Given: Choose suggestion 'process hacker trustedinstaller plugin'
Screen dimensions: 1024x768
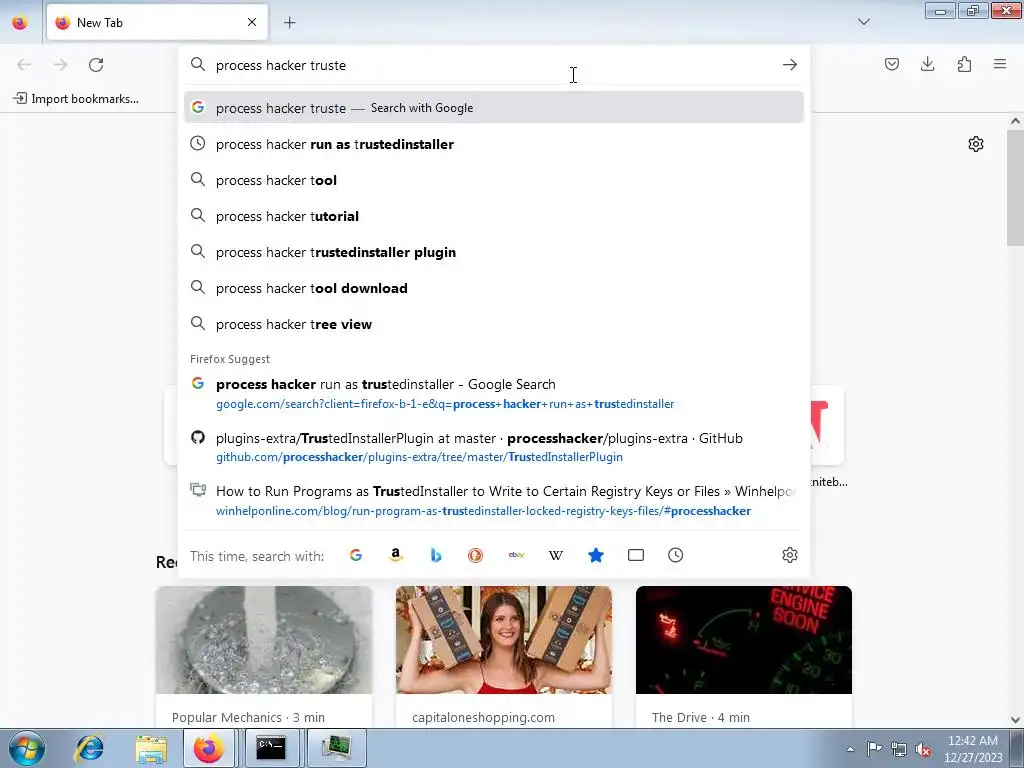Looking at the screenshot, I should (494, 252).
